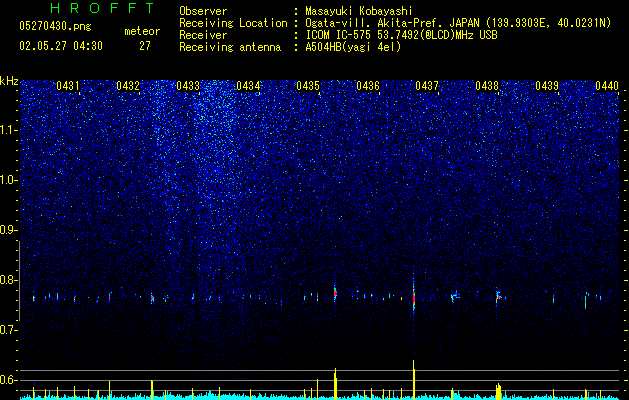
Task: Click the HROFFT title text
Action: pyautogui.click(x=102, y=8)
